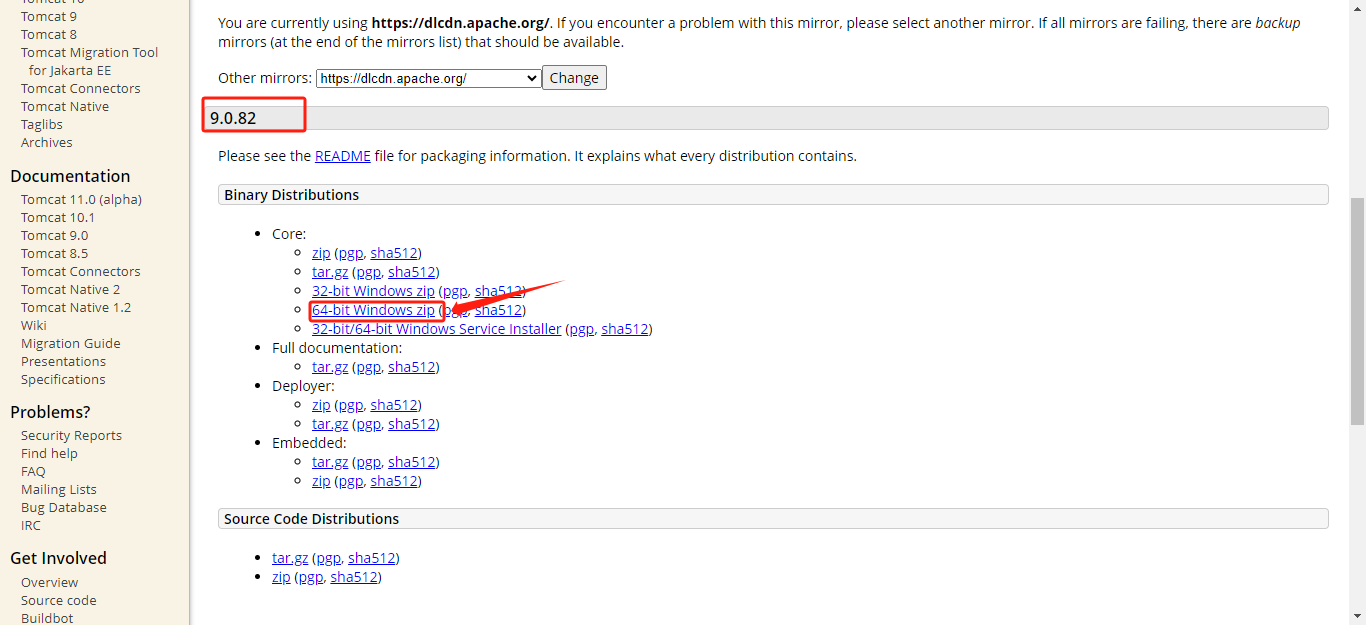This screenshot has width=1366, height=625.
Task: Open sha512 for 32-bit/64-bit Service Installer
Action: coord(624,329)
